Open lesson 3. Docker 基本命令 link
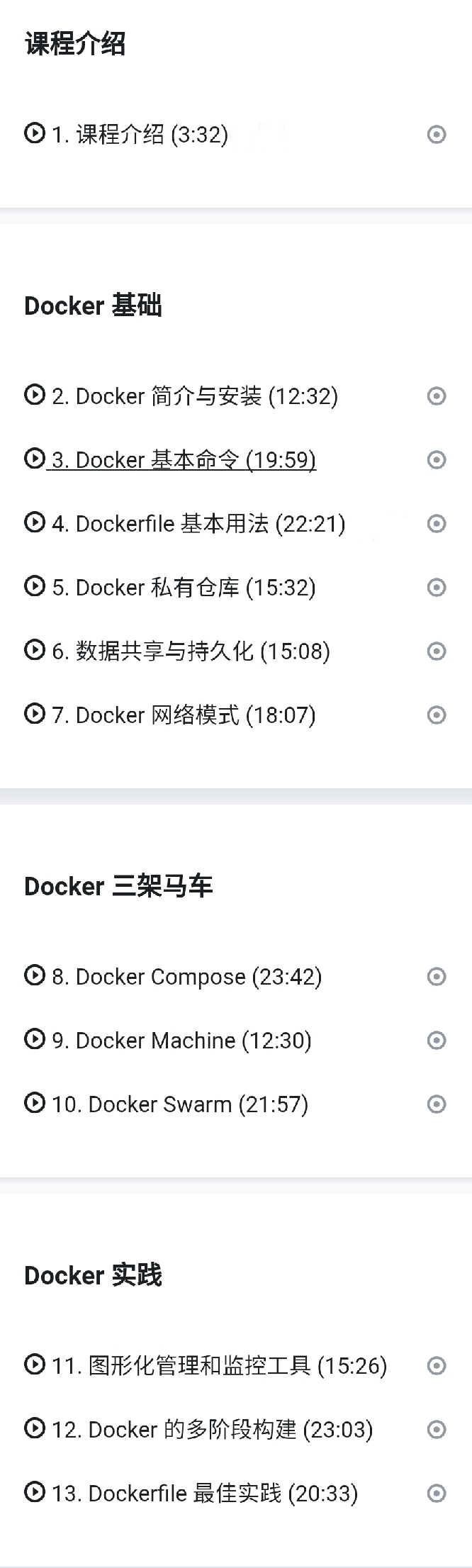This screenshot has height=1568, width=472. (x=184, y=459)
